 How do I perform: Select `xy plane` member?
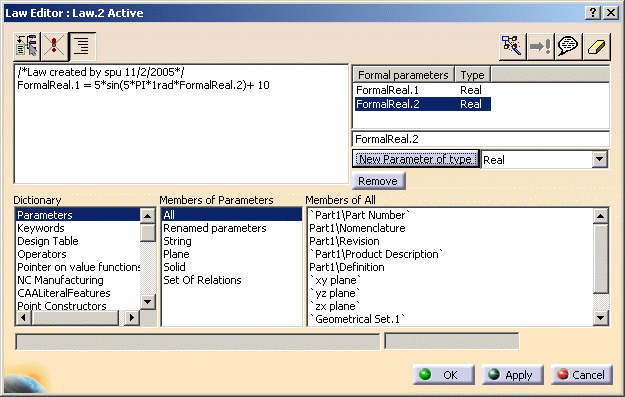click(335, 280)
